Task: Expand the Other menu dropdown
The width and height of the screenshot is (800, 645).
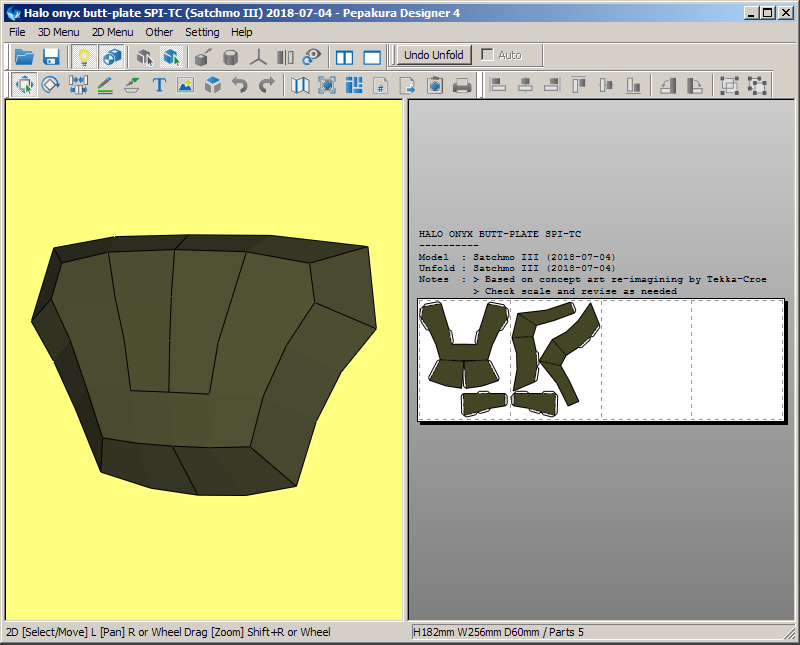Action: [159, 32]
